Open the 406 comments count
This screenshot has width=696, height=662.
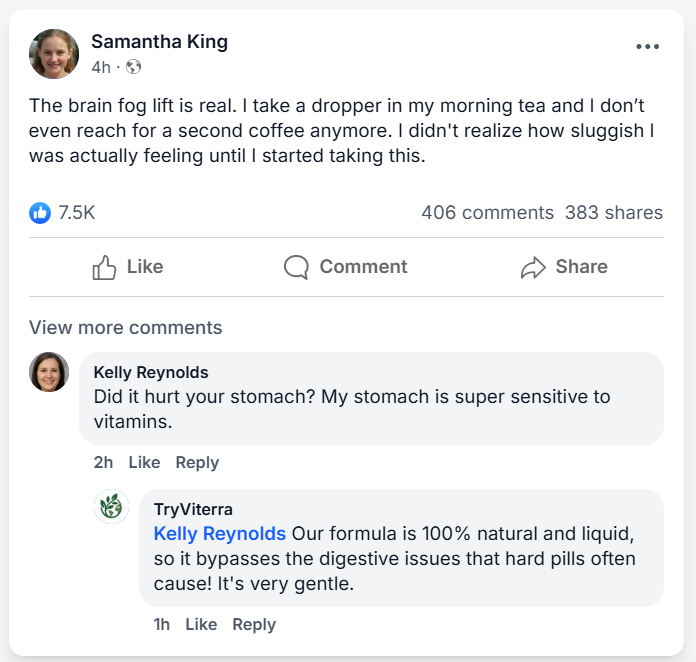point(487,212)
